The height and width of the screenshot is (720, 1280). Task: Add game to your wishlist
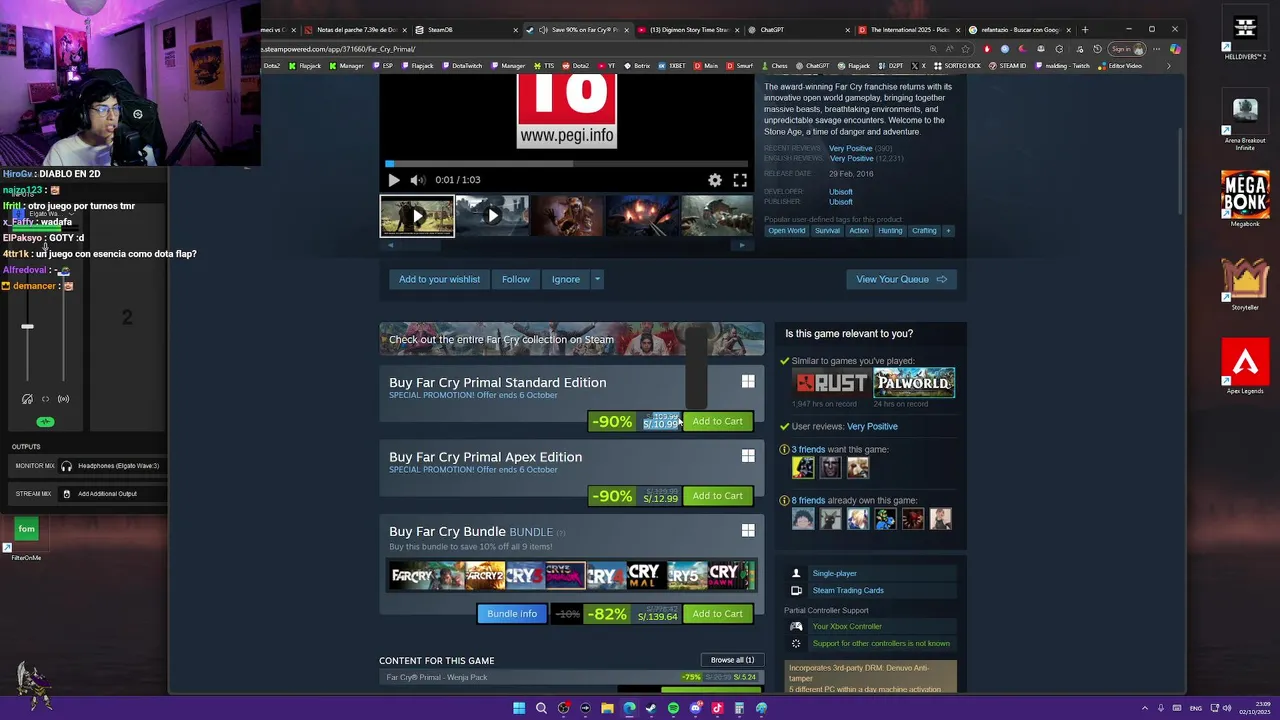pos(439,279)
